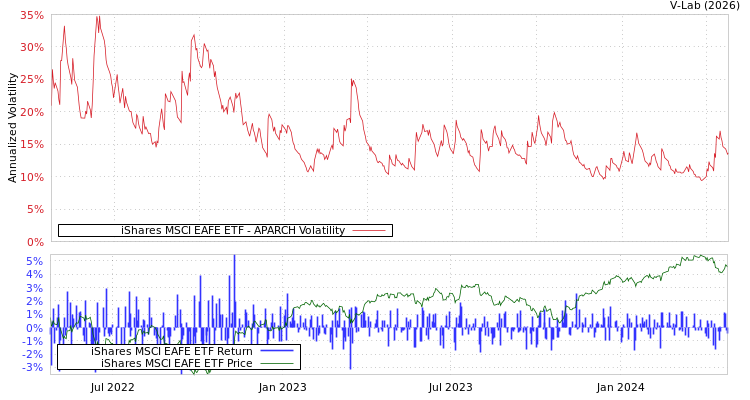Image resolution: width=750 pixels, height=400 pixels.
Task: Click the blue line swatch beside Return legend
Action: pos(276,351)
